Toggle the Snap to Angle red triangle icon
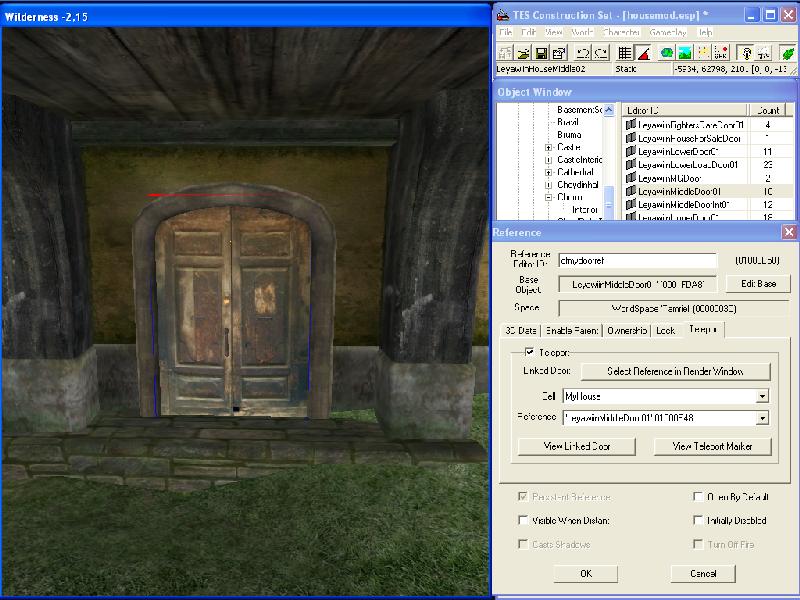 (643, 53)
